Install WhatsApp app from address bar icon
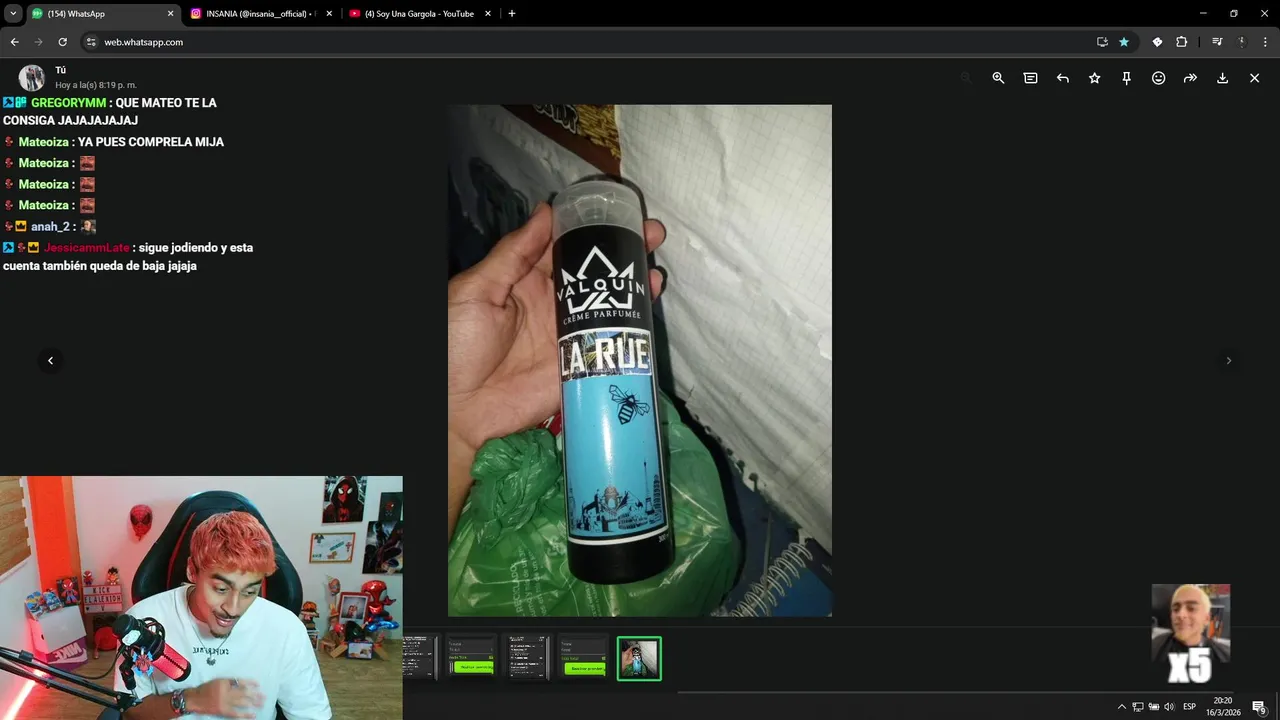Screen dimensions: 1280x720 [1102, 42]
